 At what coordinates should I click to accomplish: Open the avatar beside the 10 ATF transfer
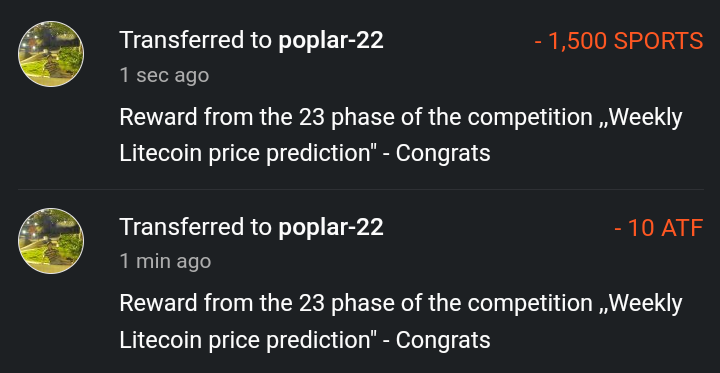click(x=51, y=241)
